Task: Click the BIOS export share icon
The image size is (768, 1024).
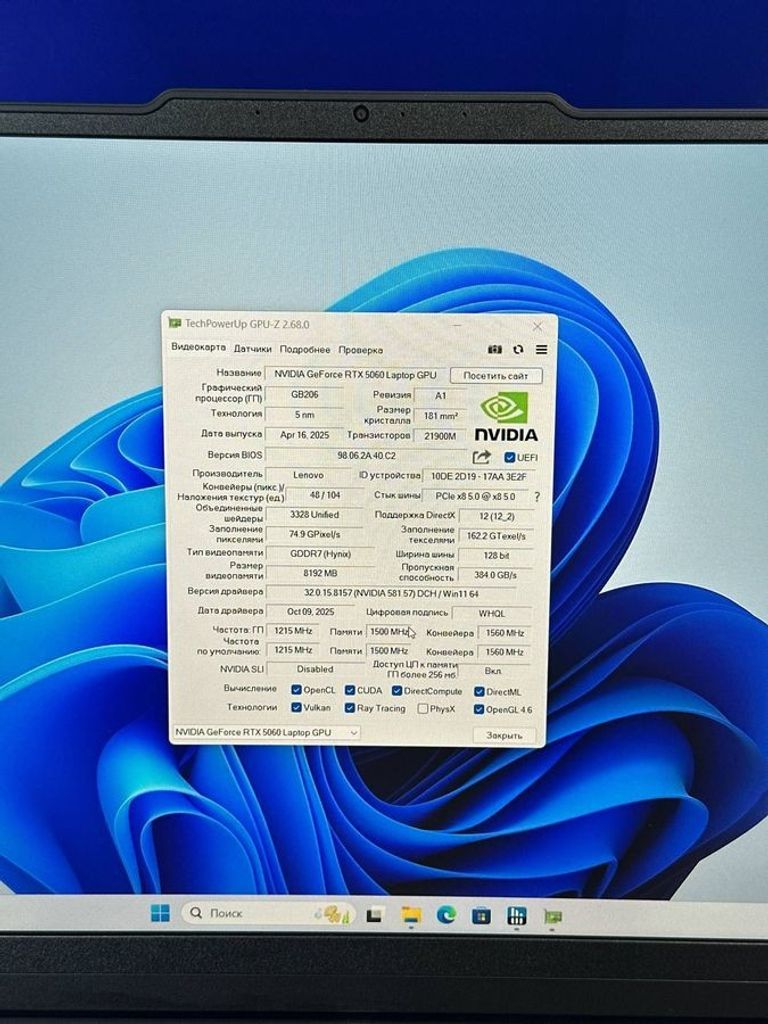Action: [x=481, y=457]
